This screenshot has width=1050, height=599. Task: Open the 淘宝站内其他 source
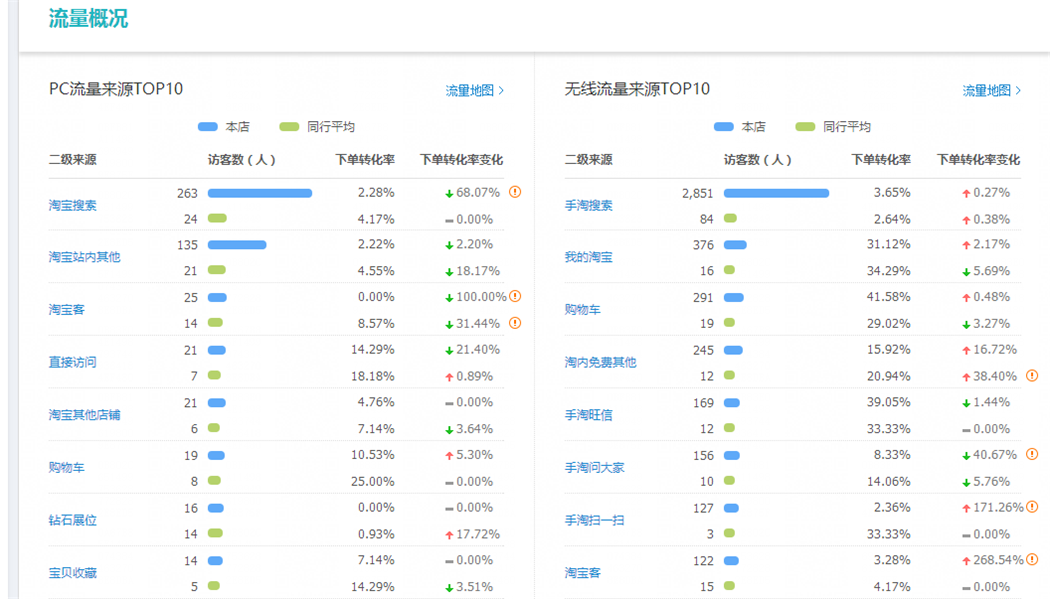click(84, 257)
